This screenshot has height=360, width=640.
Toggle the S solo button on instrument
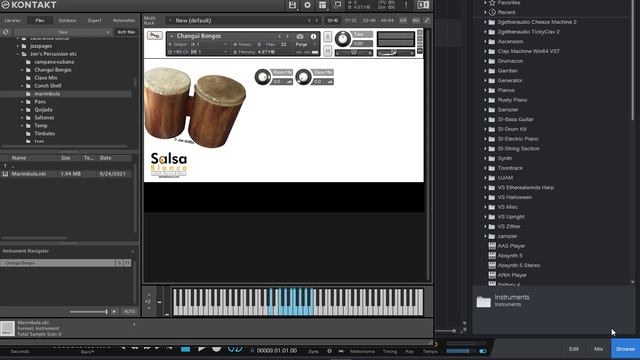pyautogui.click(x=327, y=37)
